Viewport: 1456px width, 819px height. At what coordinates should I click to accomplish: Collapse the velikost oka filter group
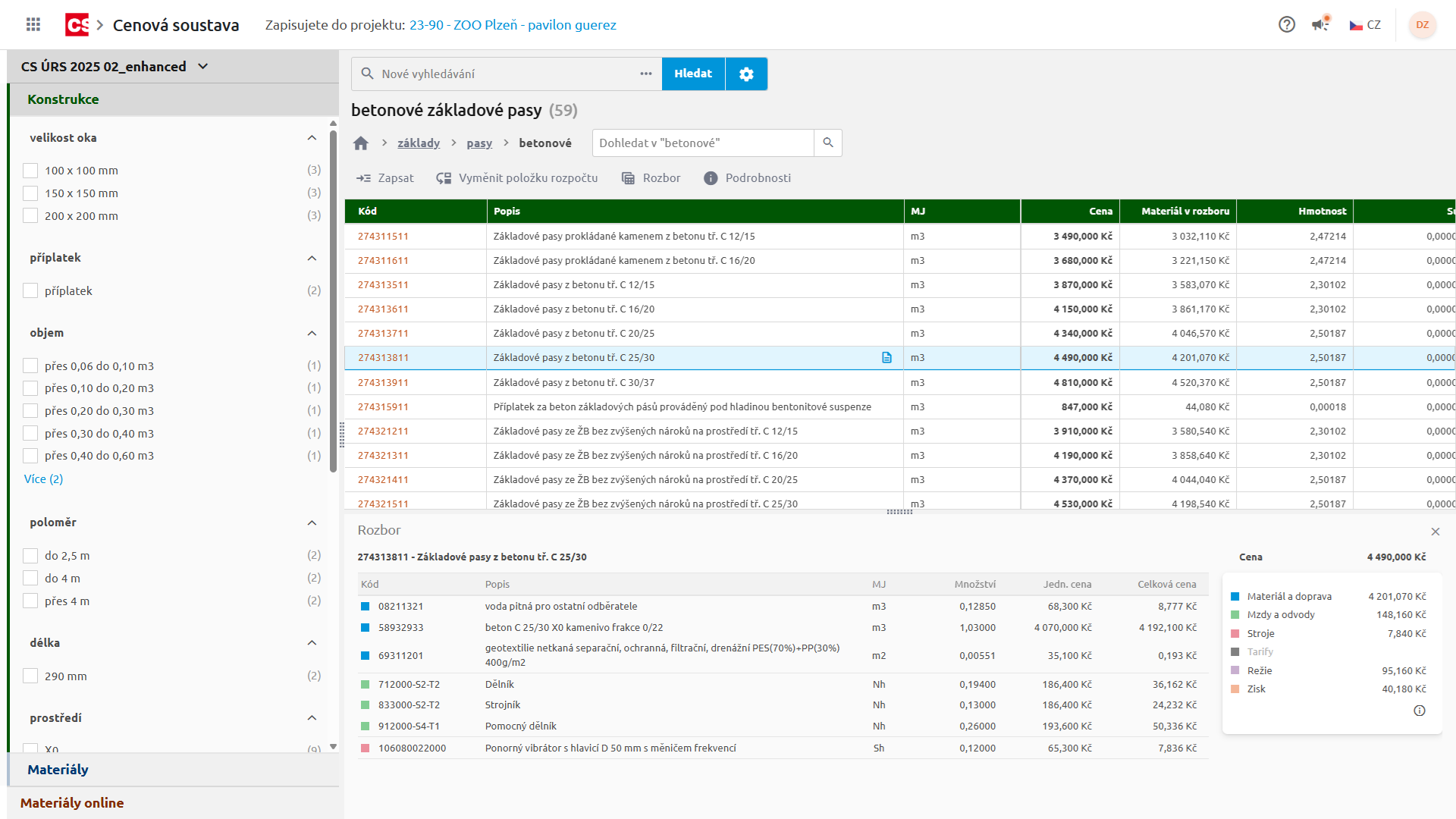(x=312, y=138)
